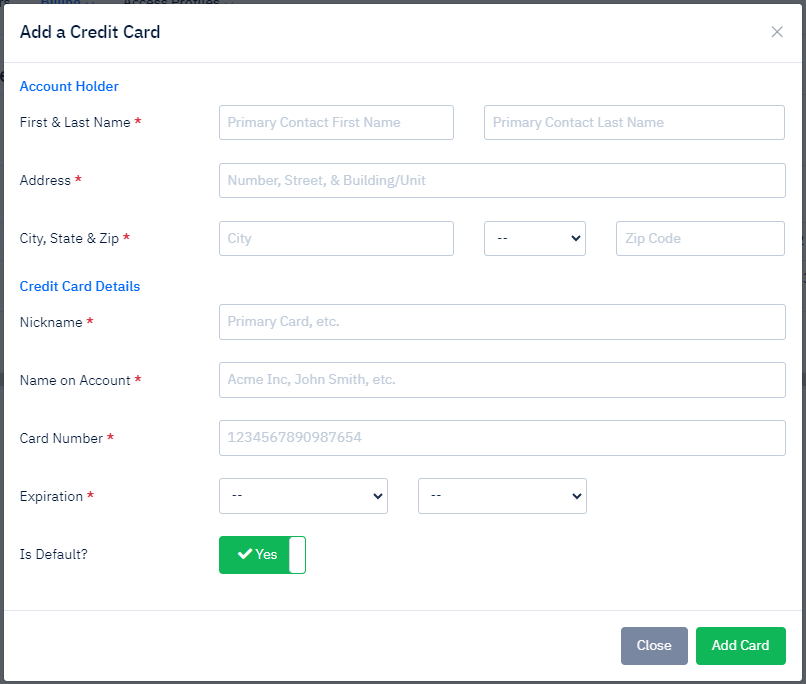Click the Add a Credit Card title
The height and width of the screenshot is (684, 806).
pyautogui.click(x=90, y=32)
